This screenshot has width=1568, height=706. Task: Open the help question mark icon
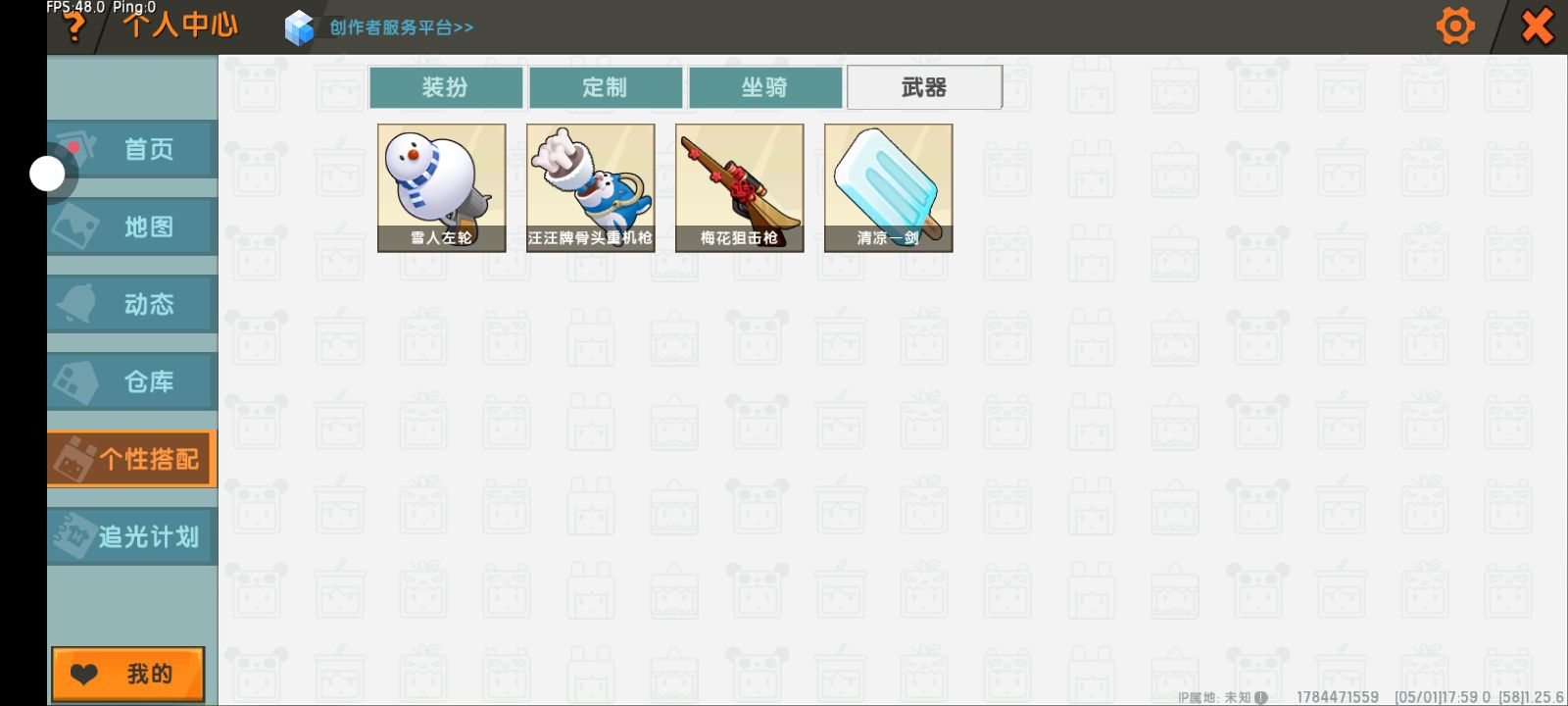[73, 27]
